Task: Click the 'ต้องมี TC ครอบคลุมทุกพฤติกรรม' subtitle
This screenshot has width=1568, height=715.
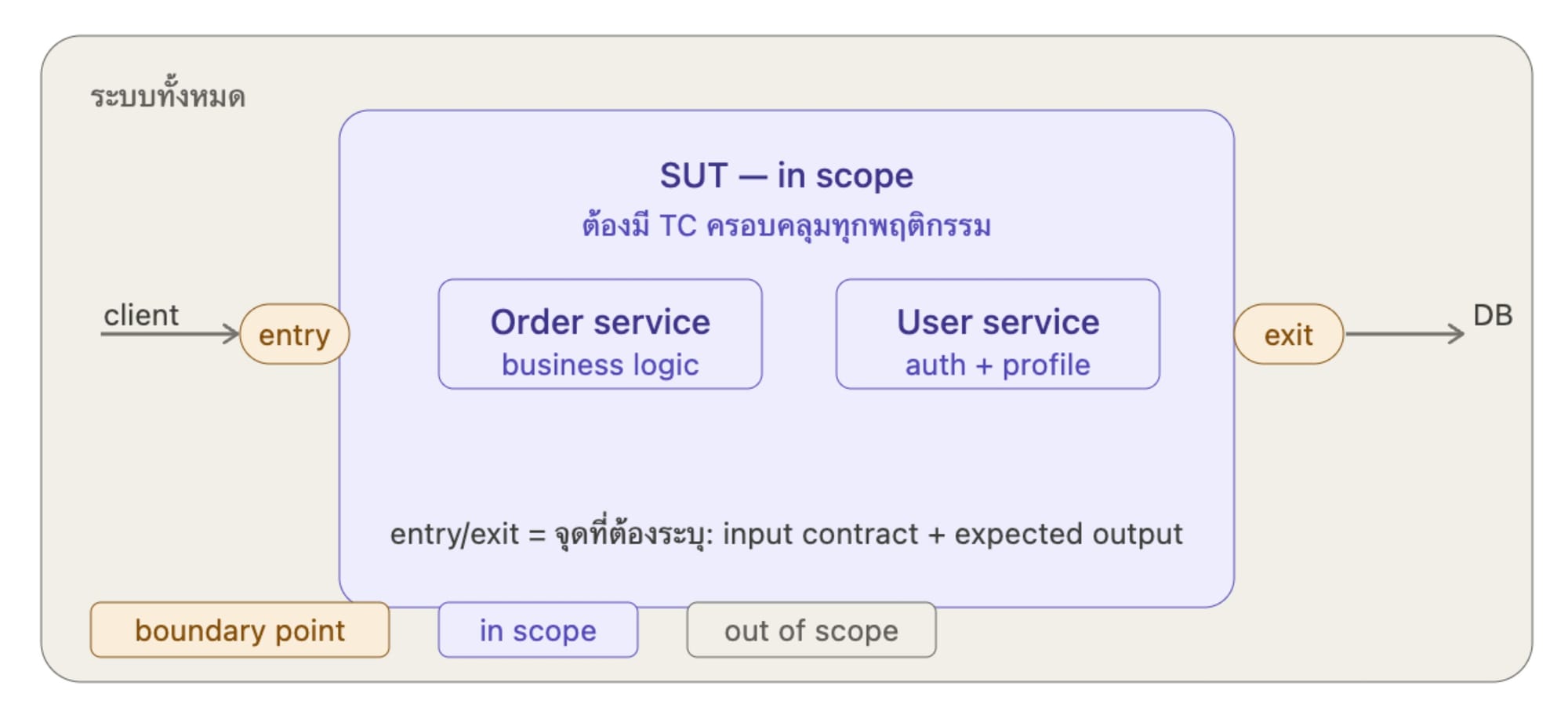Action: pos(786,227)
